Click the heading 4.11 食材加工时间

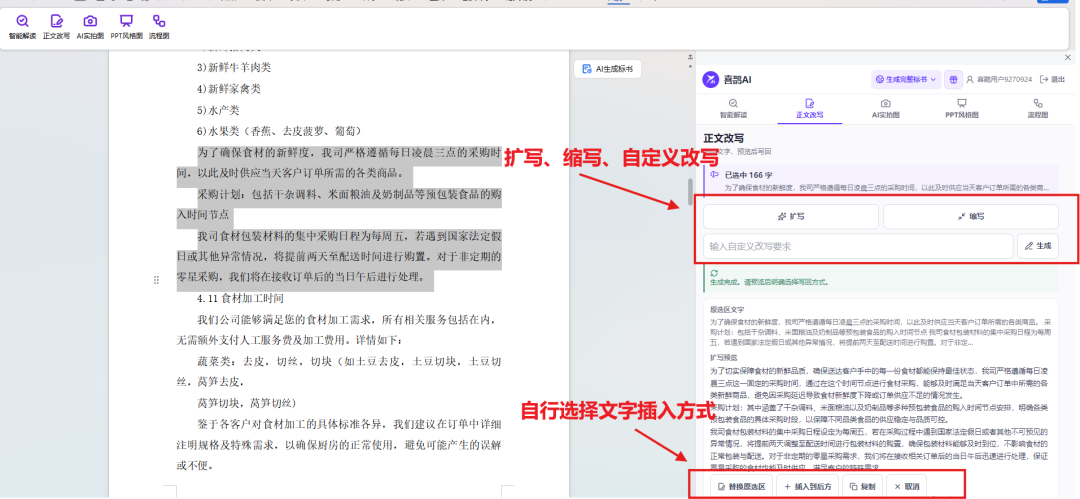click(x=240, y=299)
